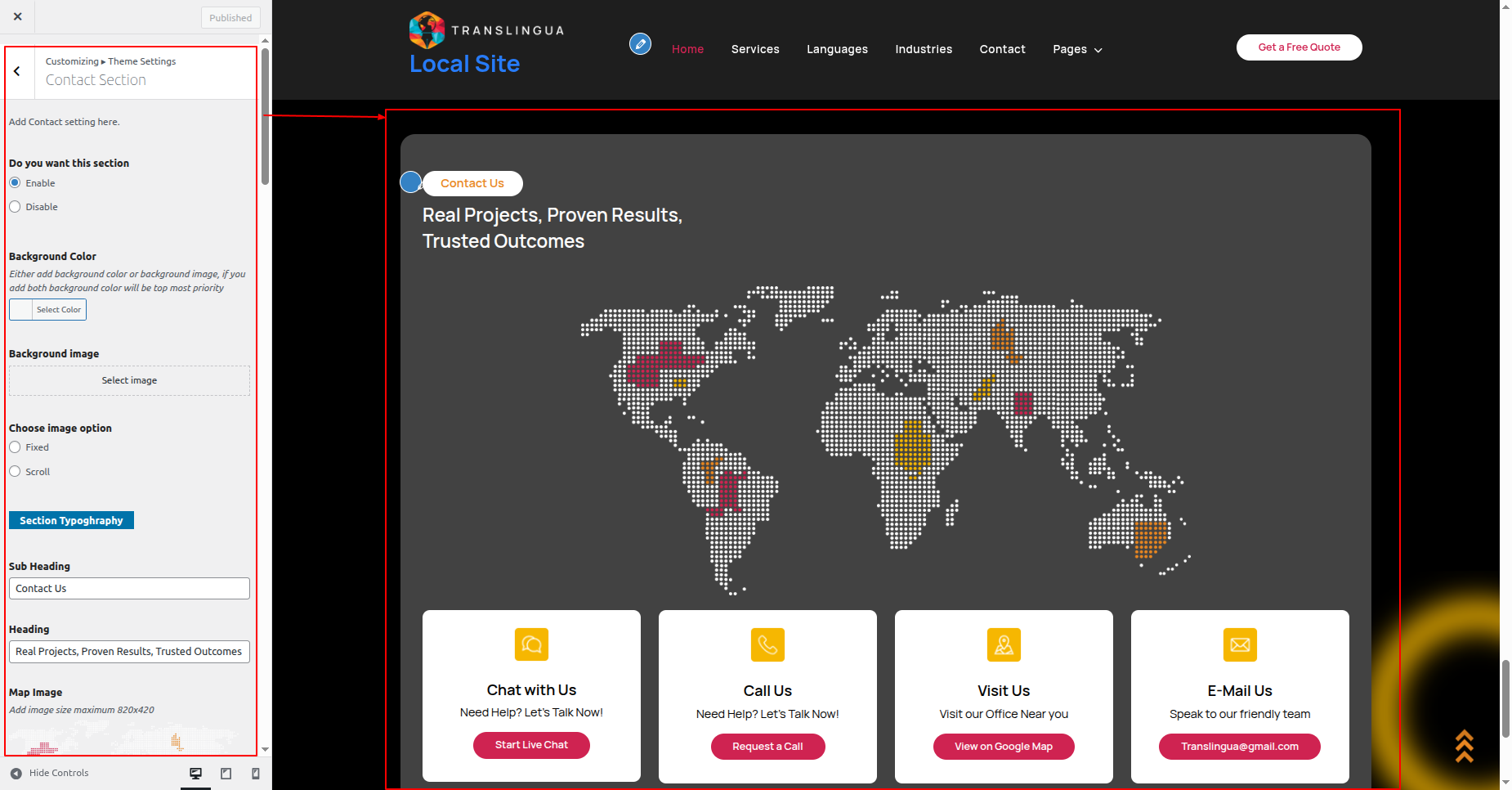Click the envelope icon in E-Mail Us card
This screenshot has width=1512, height=790.
coord(1239,645)
